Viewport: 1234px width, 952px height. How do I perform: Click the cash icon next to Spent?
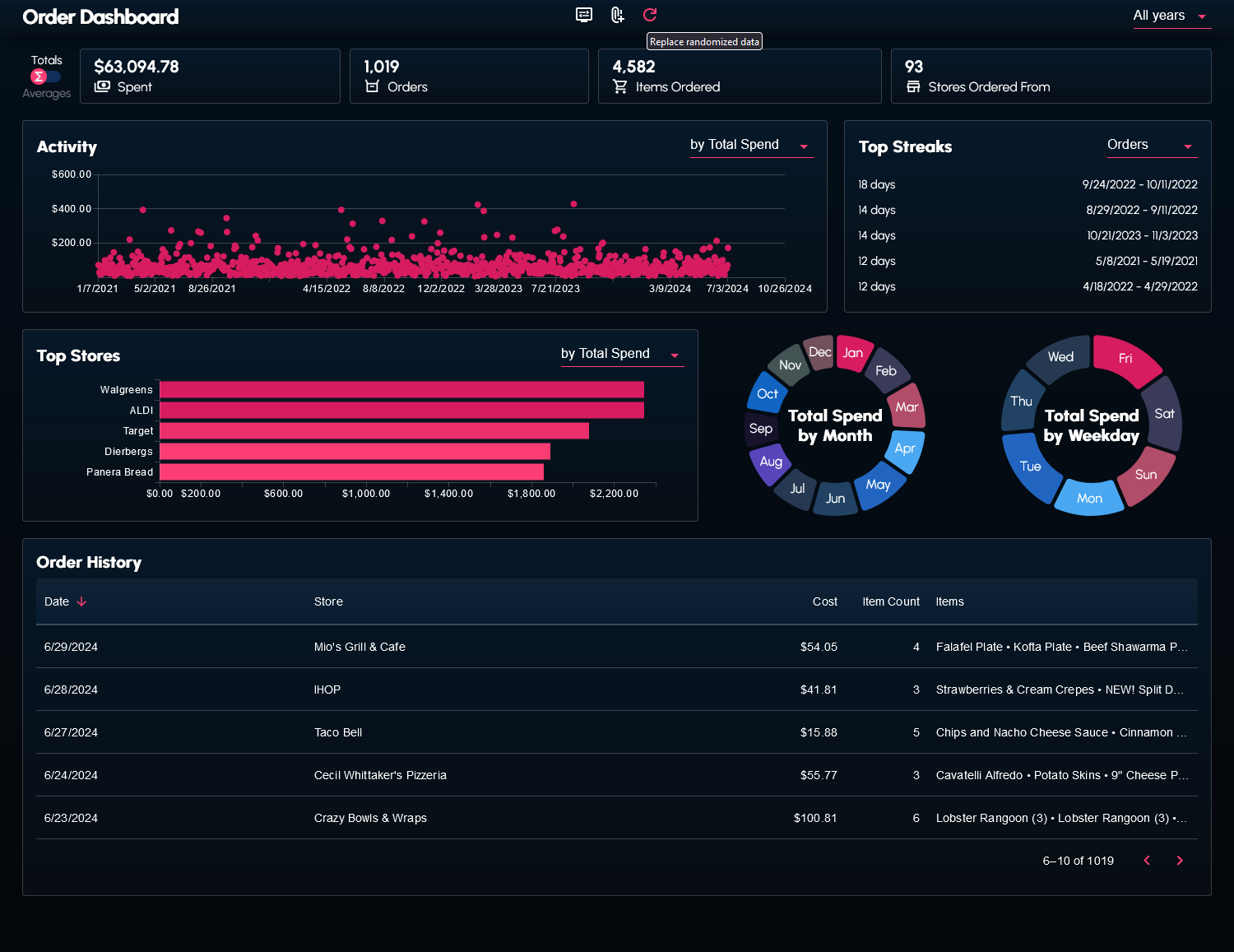coord(102,86)
